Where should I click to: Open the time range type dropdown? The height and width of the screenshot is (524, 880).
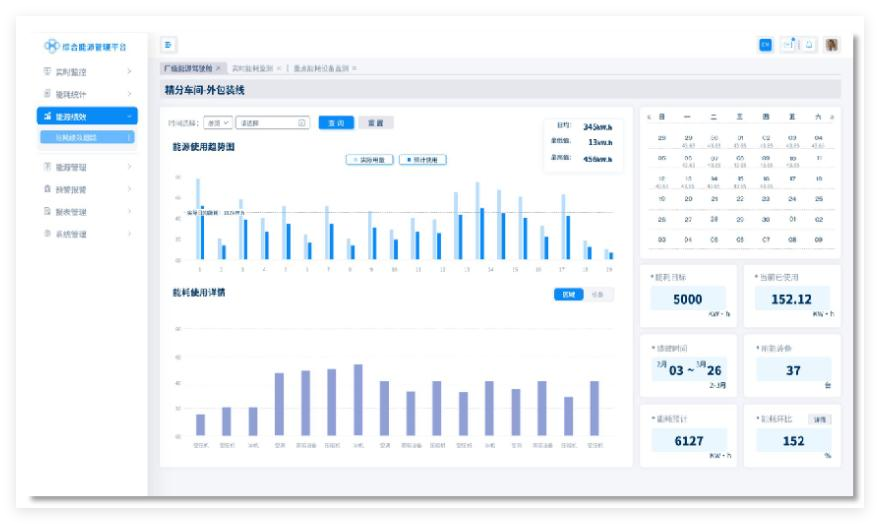pyautogui.click(x=216, y=123)
